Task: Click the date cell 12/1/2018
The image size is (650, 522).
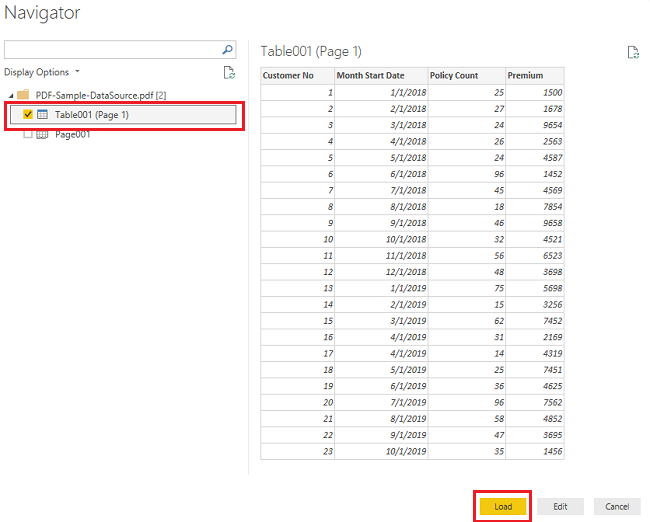Action: coord(381,272)
